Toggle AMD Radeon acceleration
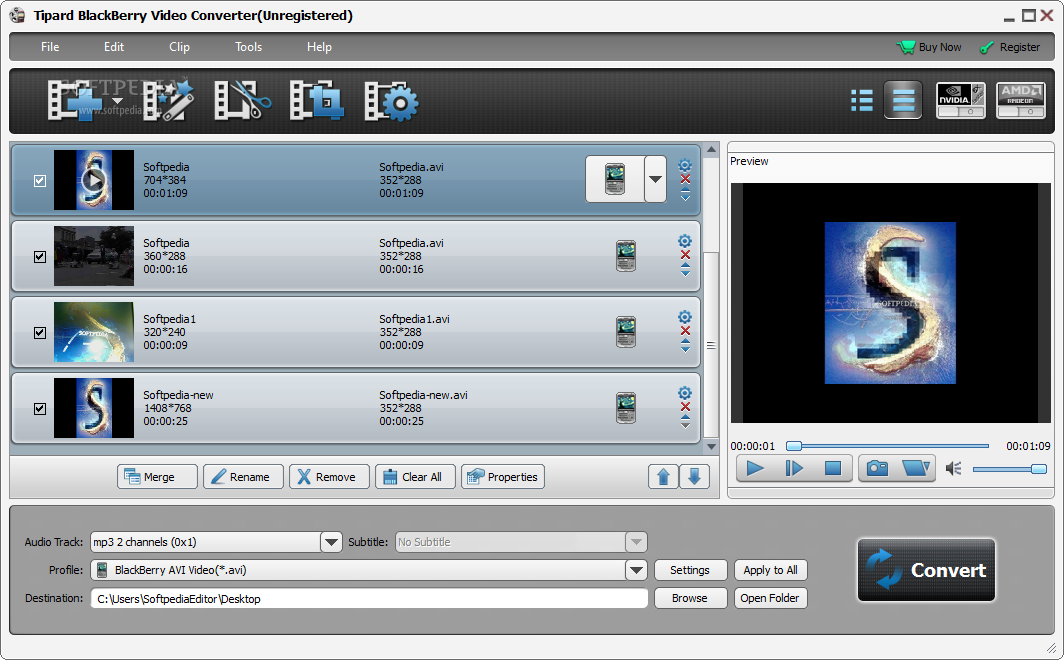 tap(1020, 100)
